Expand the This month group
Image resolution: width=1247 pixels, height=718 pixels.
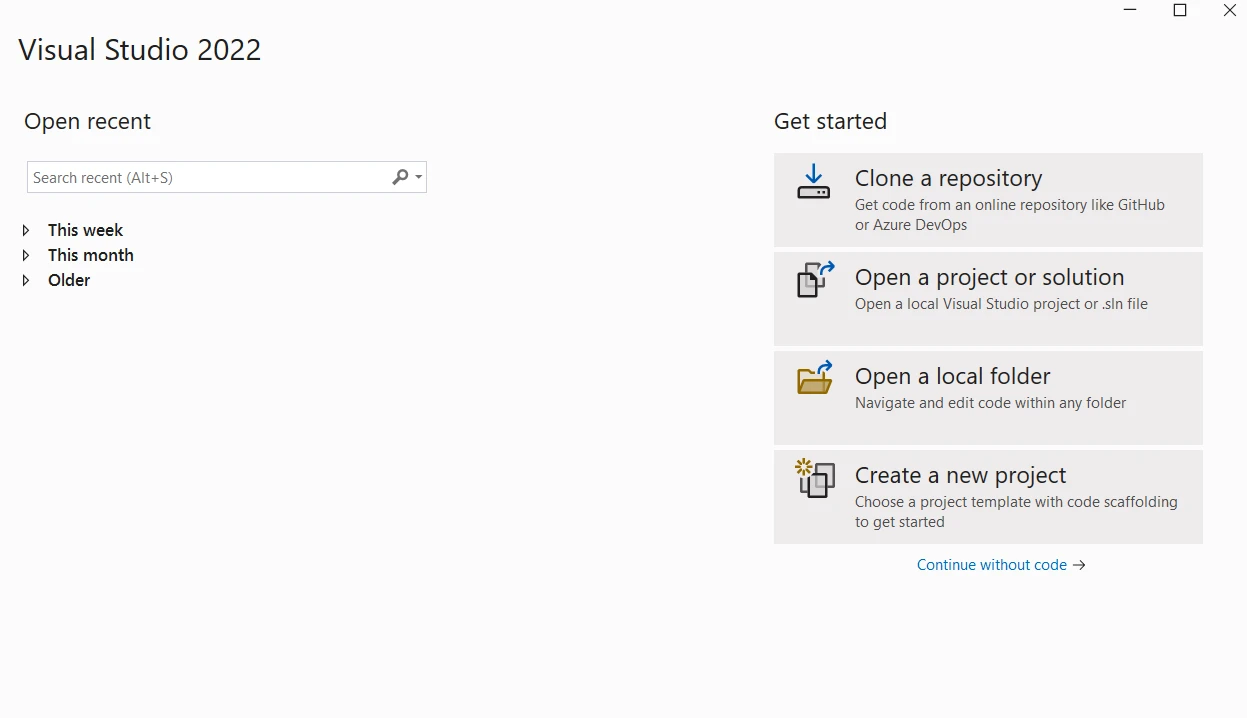pos(26,255)
